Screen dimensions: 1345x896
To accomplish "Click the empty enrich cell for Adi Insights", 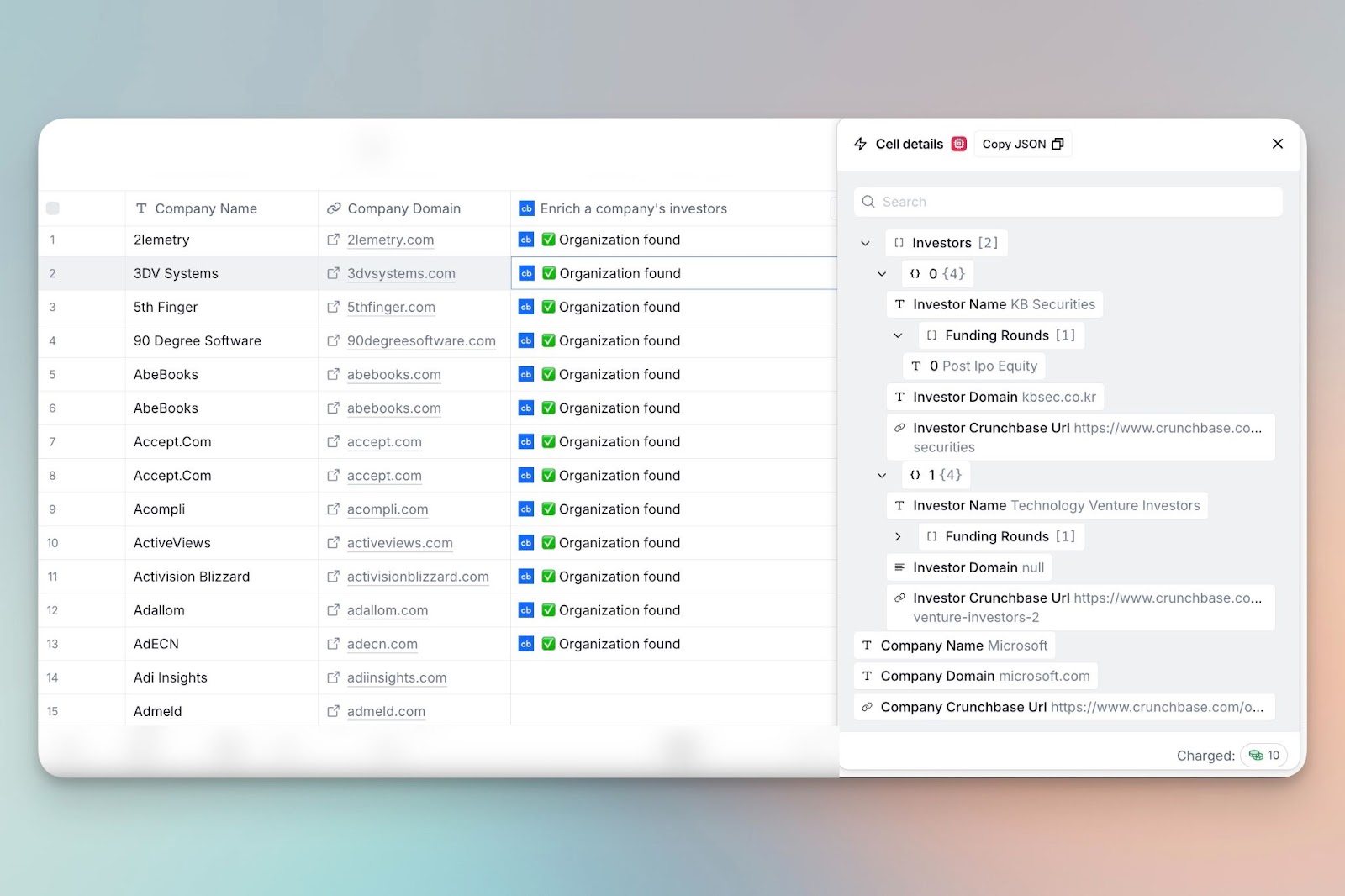I will point(673,677).
